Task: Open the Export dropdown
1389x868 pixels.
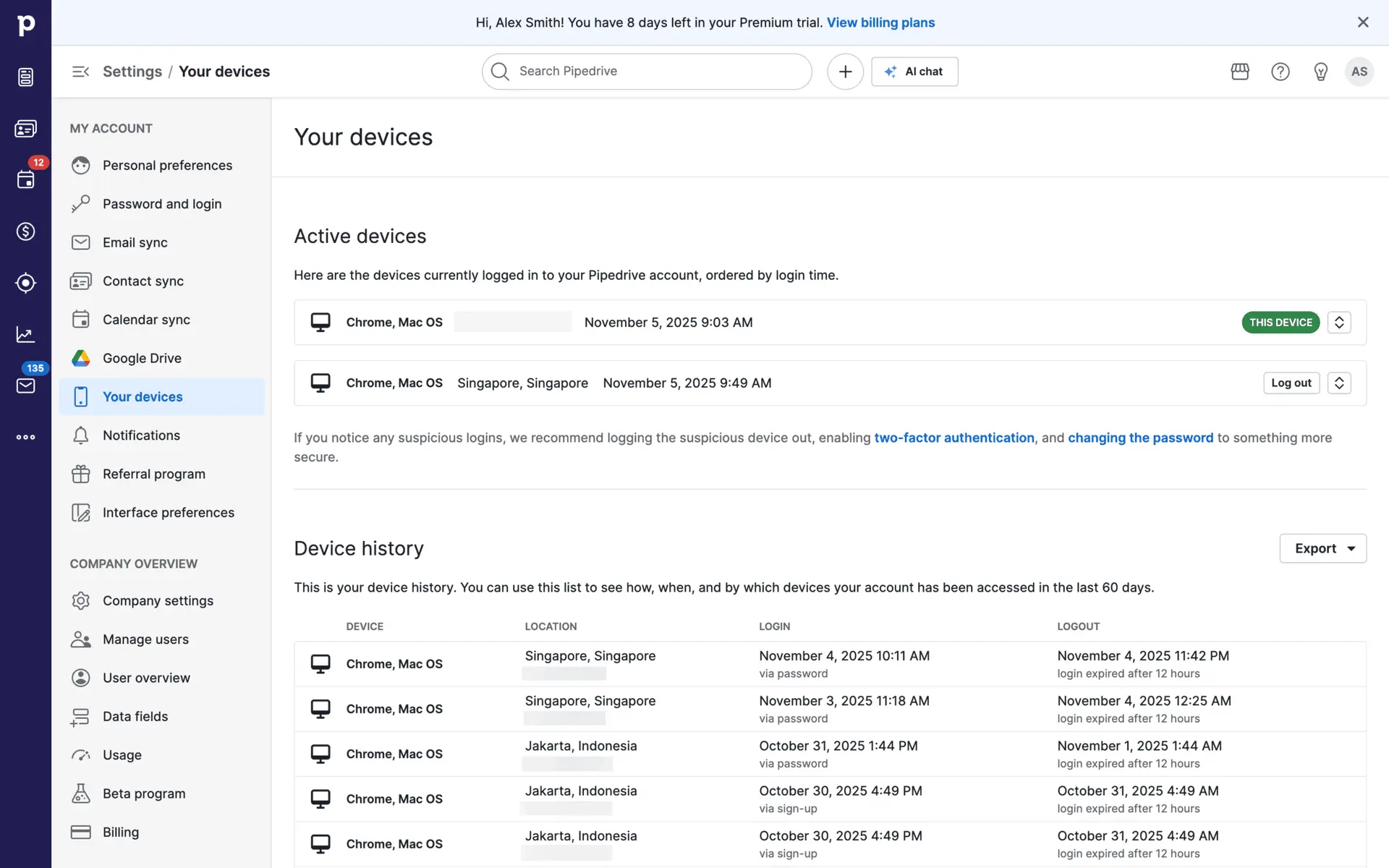Action: tap(1322, 548)
